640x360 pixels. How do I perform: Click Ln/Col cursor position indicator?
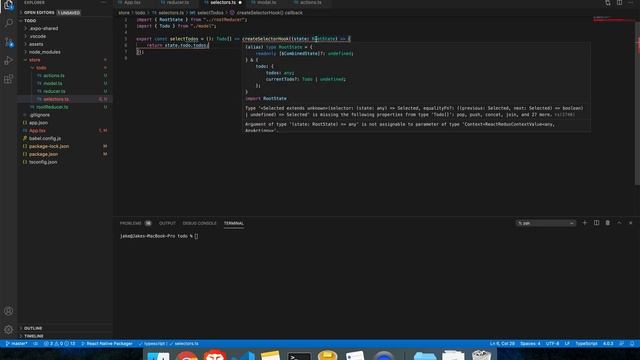502,344
